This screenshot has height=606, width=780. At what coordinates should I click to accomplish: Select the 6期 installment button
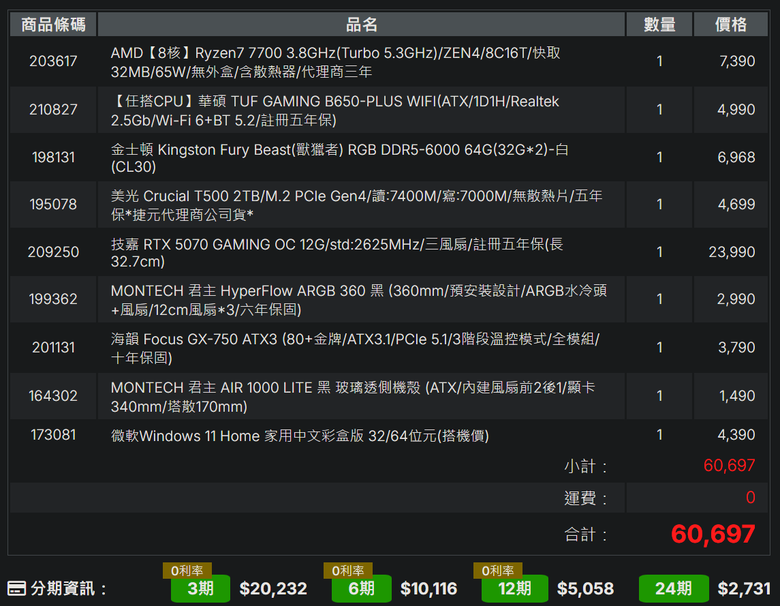[362, 589]
